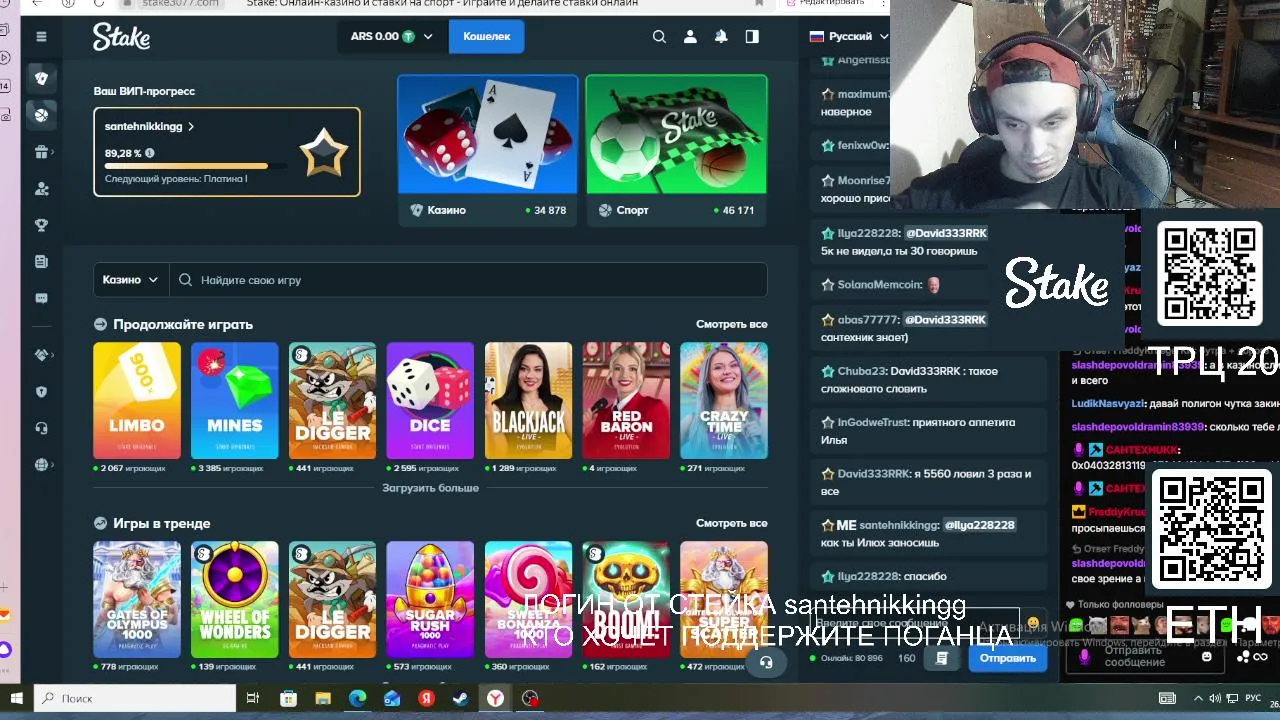Open the Казино promo card
The height and width of the screenshot is (720, 1280).
[x=488, y=150]
